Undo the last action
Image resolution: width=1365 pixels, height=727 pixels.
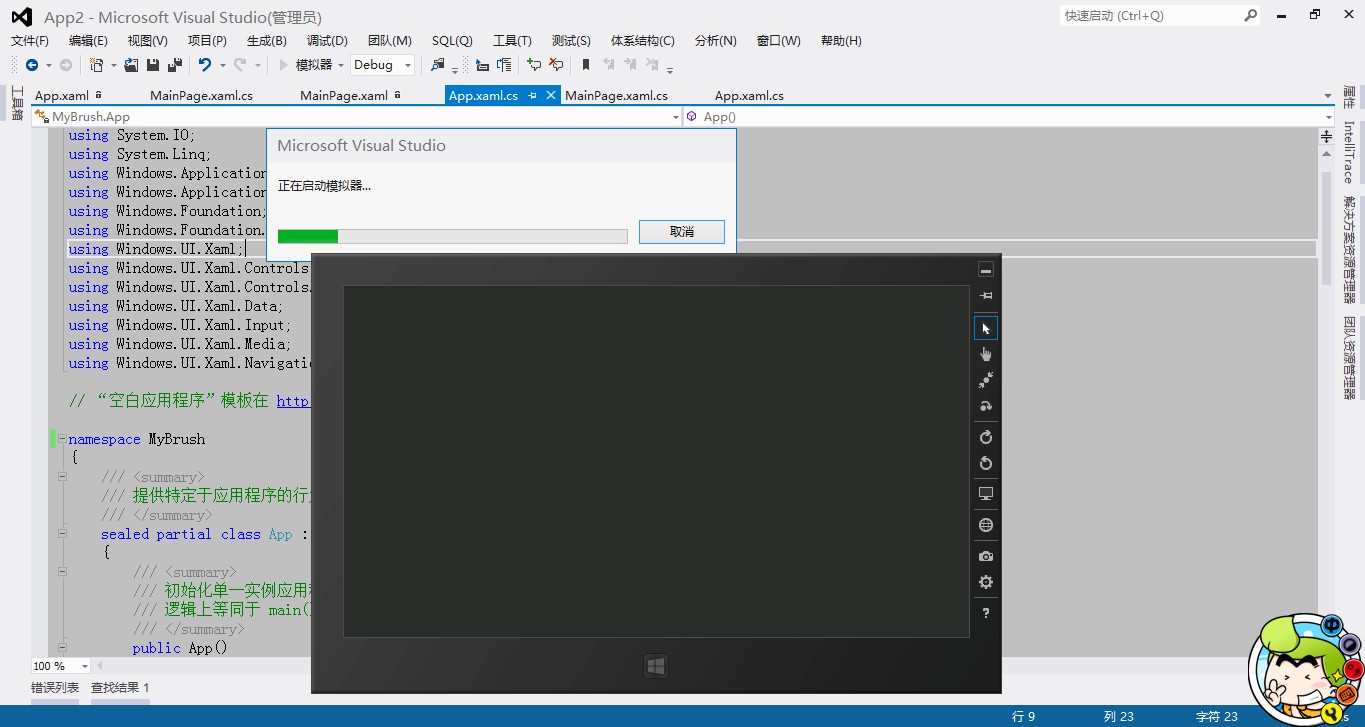click(x=205, y=65)
